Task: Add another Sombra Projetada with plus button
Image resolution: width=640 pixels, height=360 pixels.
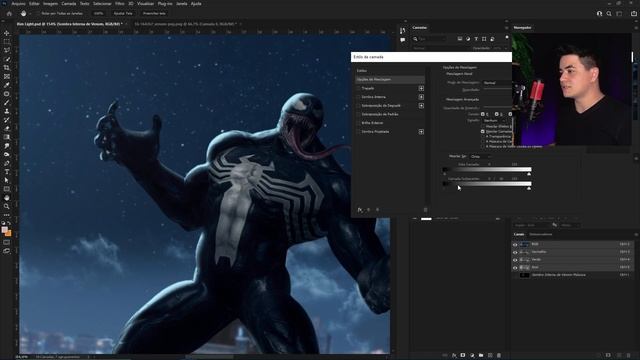Action: click(x=421, y=132)
